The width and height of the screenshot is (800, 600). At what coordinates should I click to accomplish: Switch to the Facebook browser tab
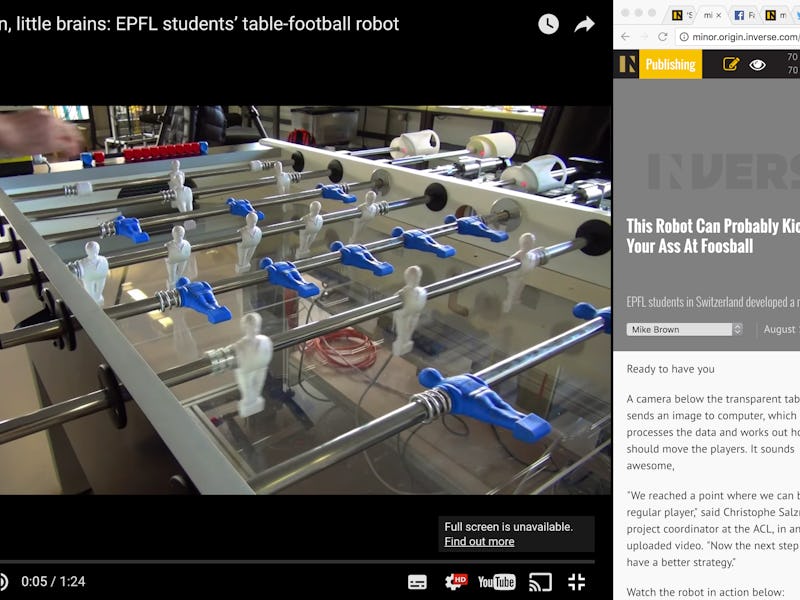click(x=744, y=15)
